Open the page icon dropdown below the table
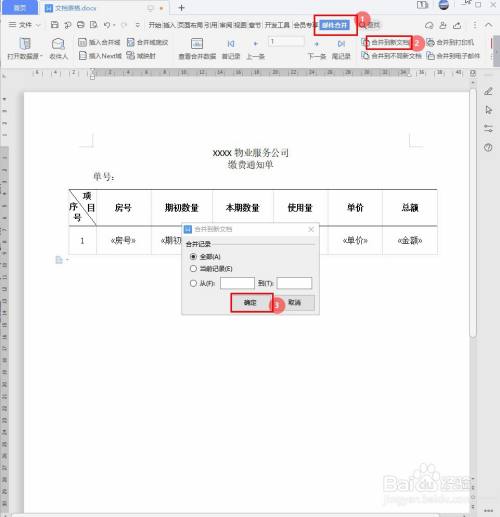500x517 pixels. [68, 260]
